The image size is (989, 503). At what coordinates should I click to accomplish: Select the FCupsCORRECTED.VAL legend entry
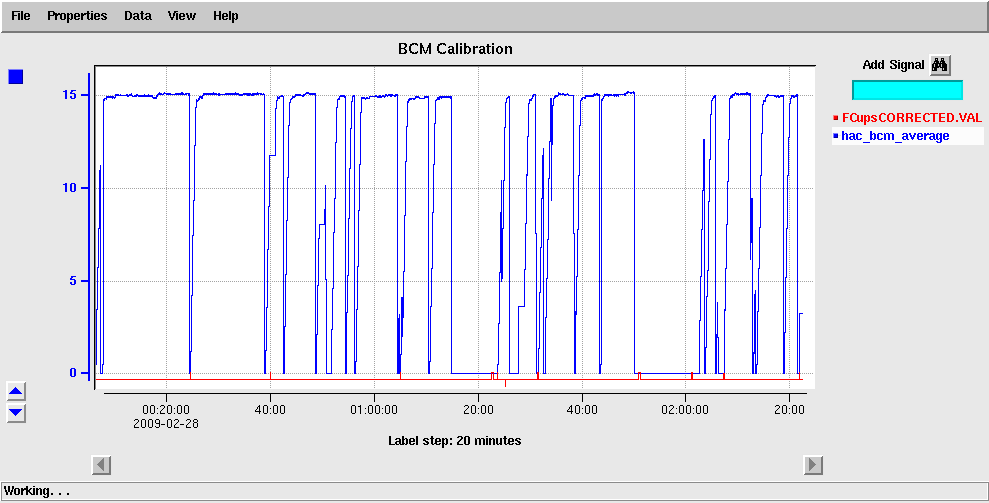(x=908, y=118)
